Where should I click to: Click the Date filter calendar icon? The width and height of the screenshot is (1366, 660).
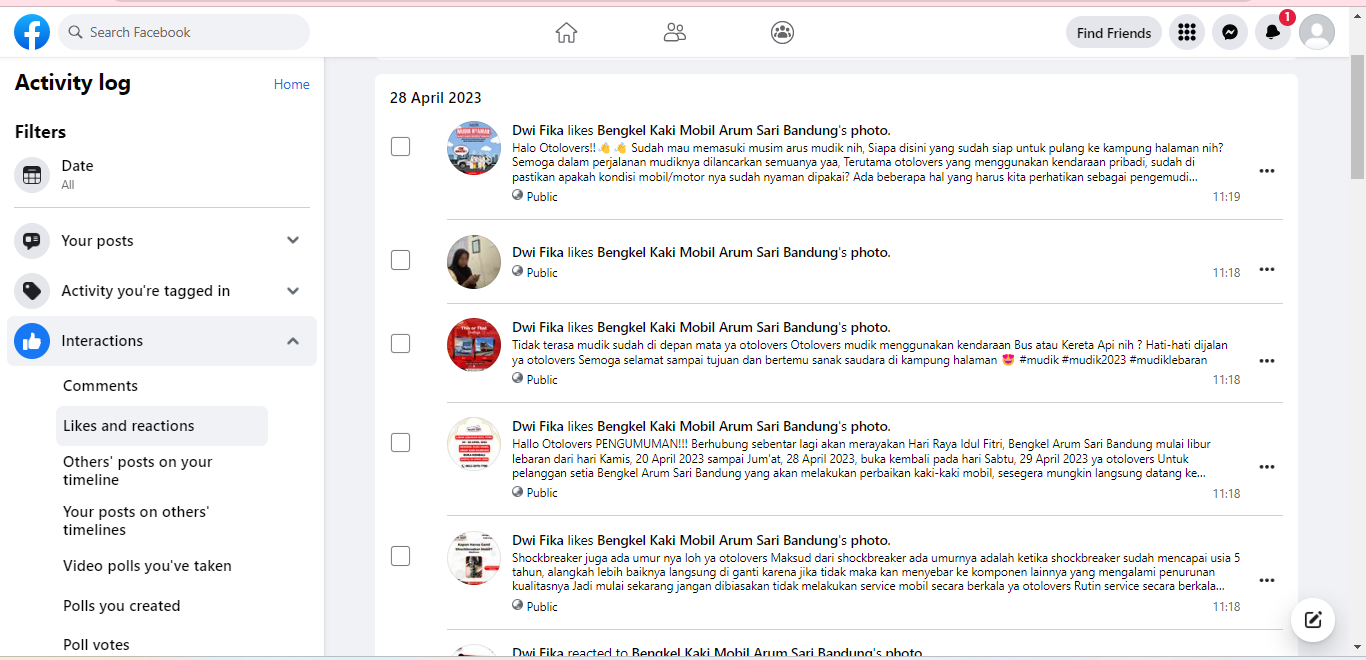(x=32, y=175)
